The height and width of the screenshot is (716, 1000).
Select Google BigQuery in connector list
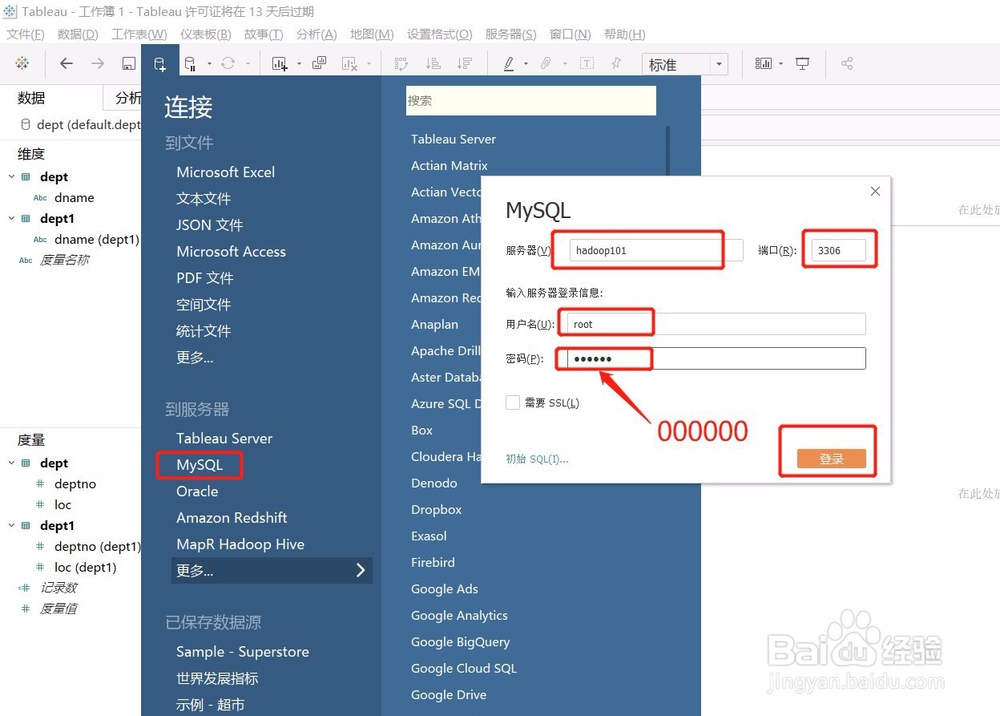click(x=460, y=642)
